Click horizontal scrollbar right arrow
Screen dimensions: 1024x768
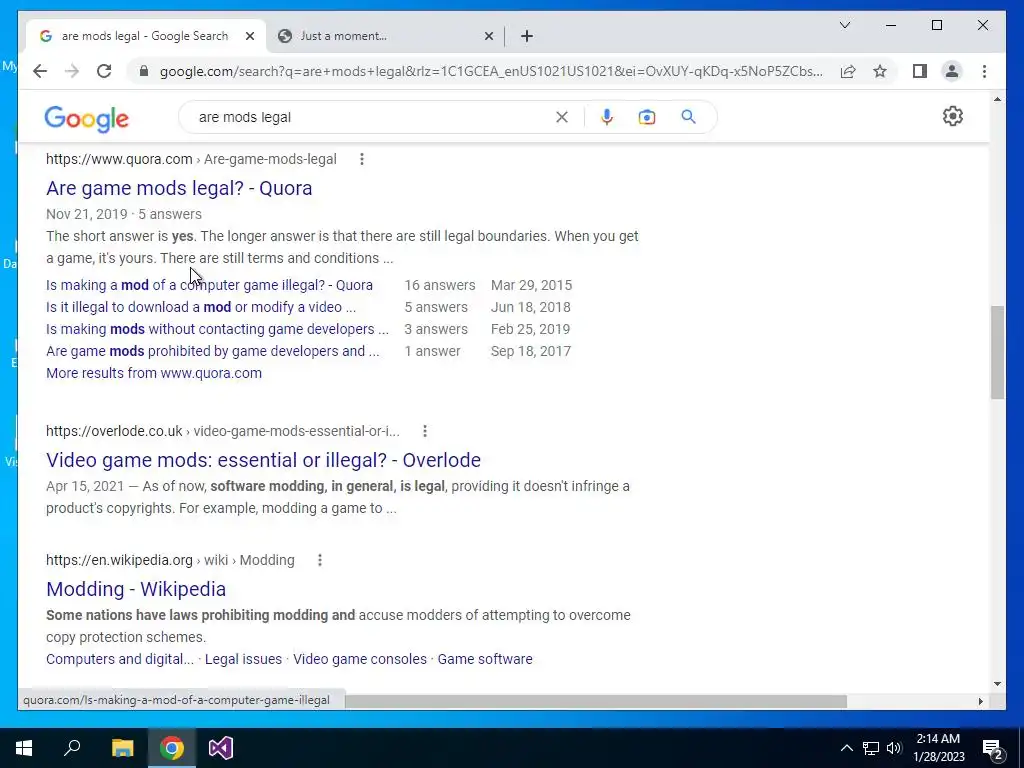(980, 701)
